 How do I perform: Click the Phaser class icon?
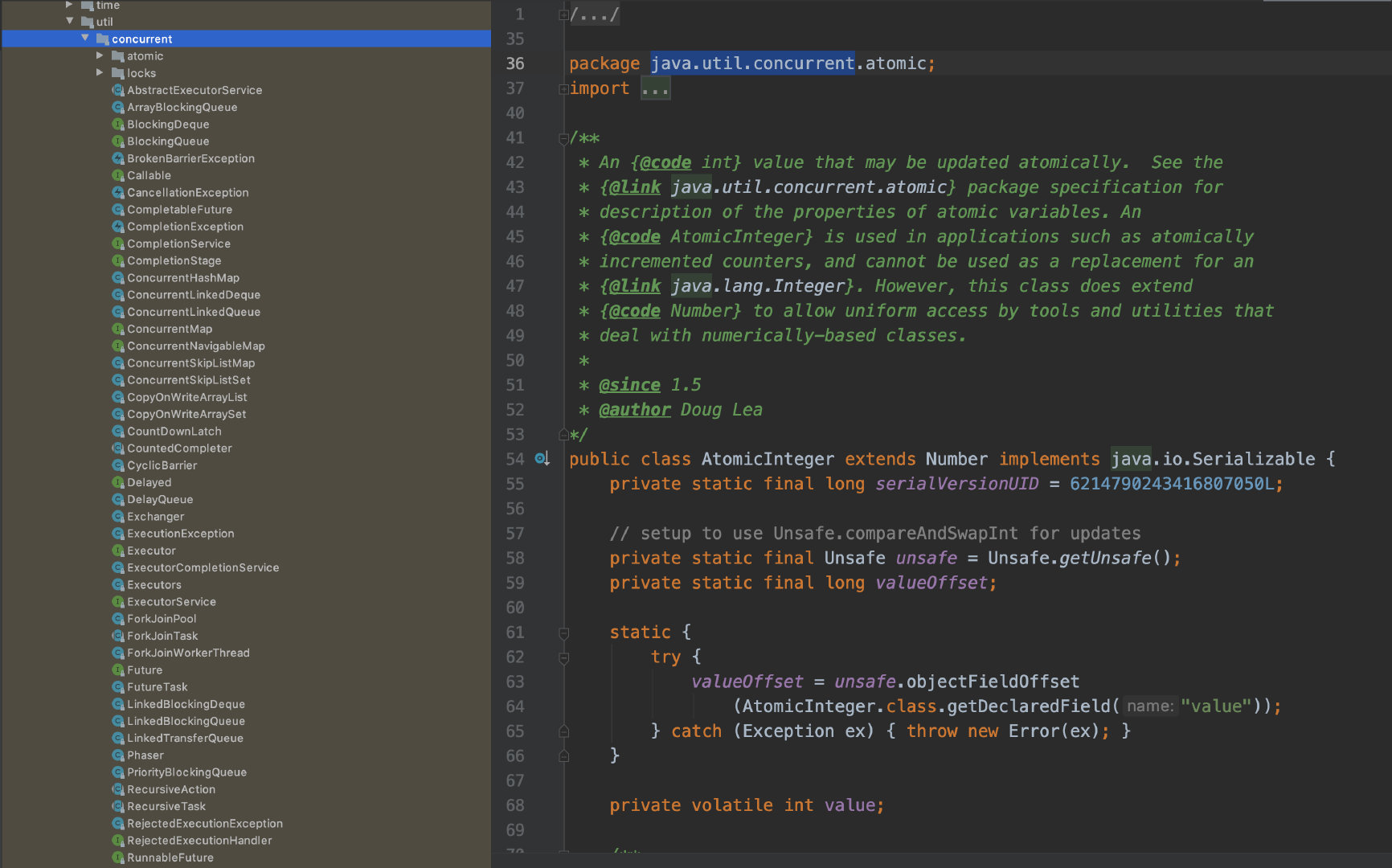coord(117,755)
